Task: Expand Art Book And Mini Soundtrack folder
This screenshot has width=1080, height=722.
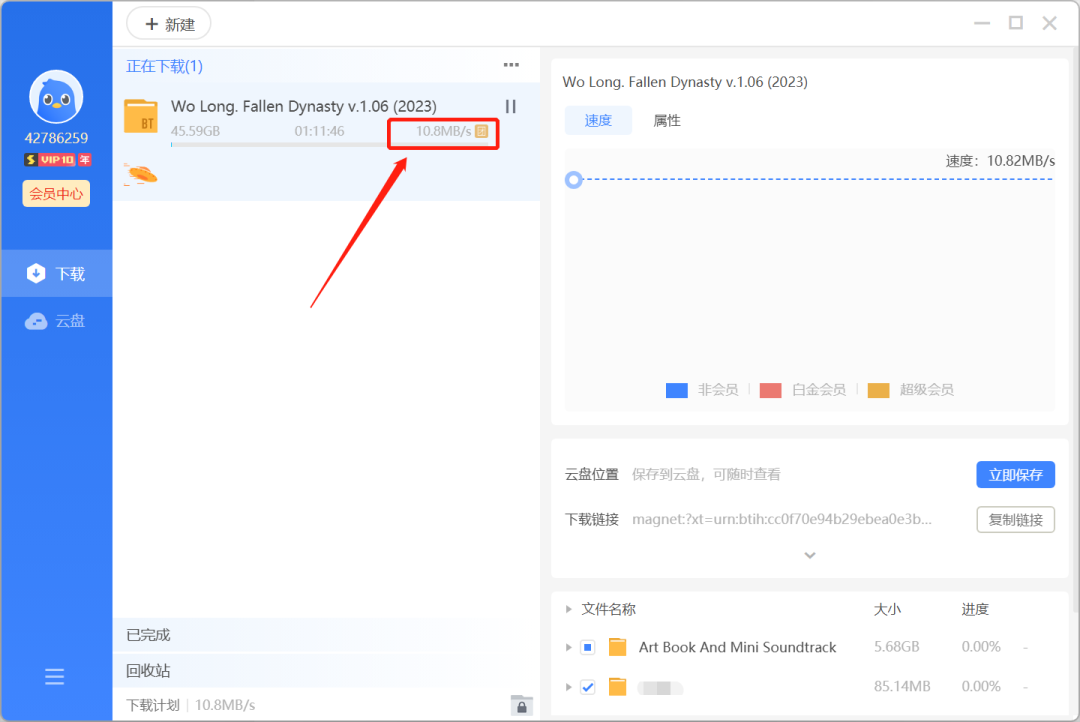Action: [x=568, y=647]
